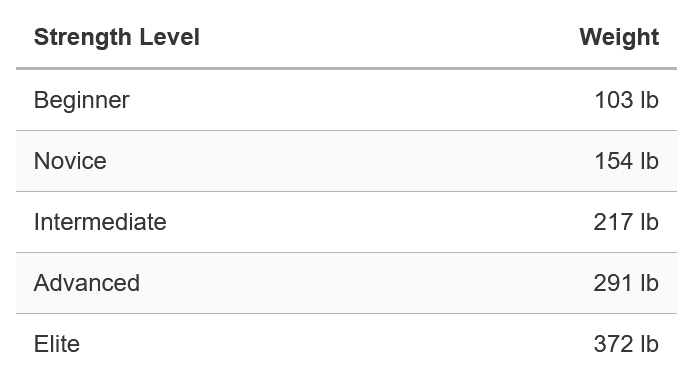Click the Strength Level column header
The width and height of the screenshot is (690, 387).
[117, 37]
